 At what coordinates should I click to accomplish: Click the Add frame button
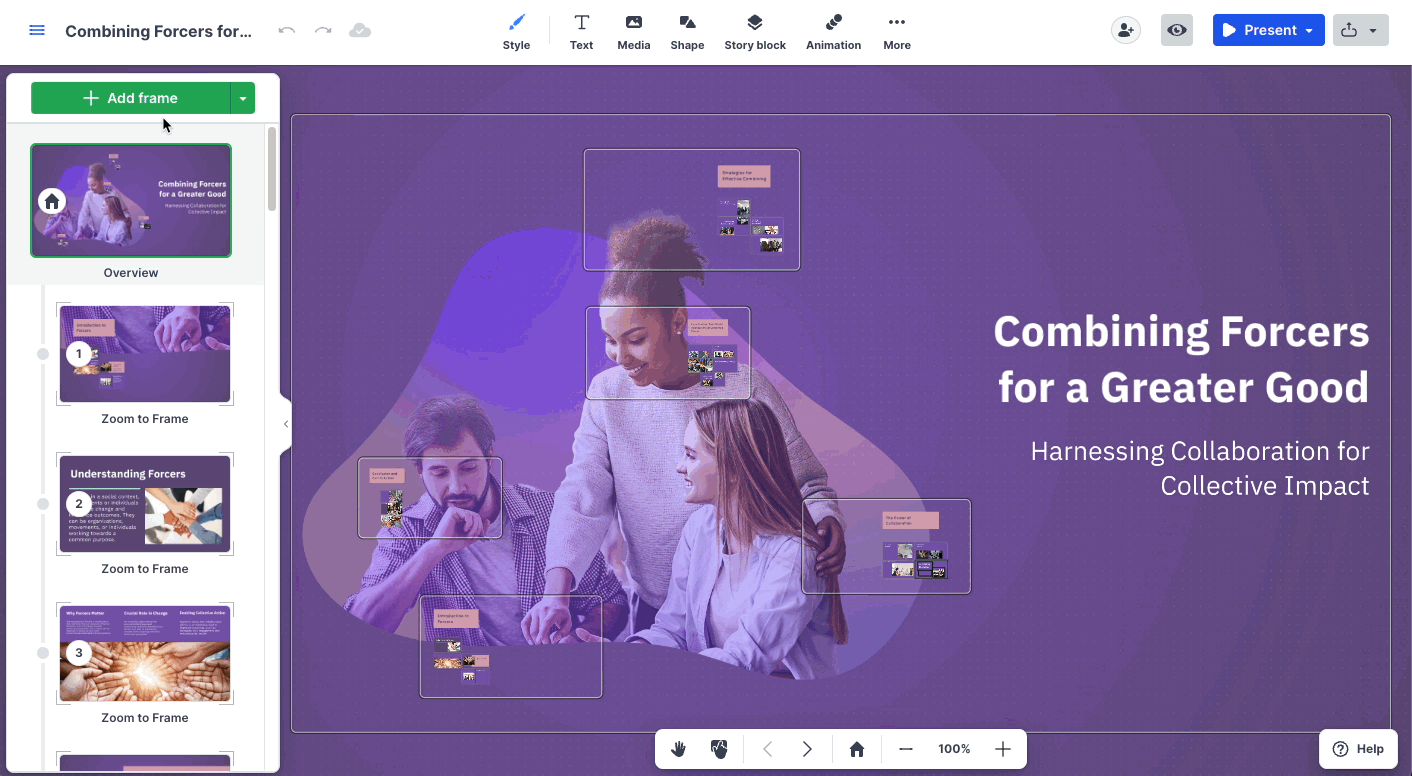pos(131,98)
